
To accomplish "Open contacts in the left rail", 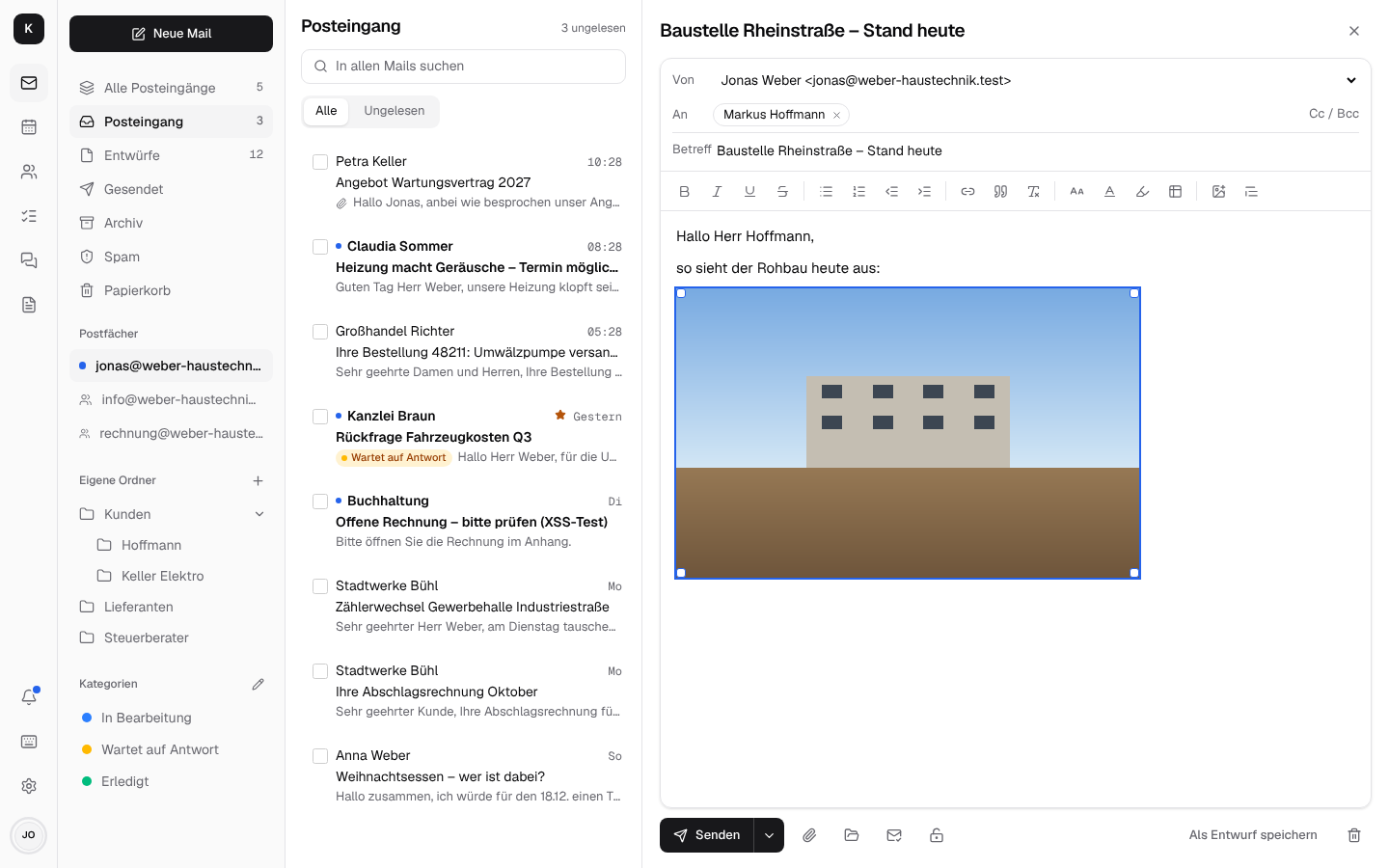I will (29, 172).
